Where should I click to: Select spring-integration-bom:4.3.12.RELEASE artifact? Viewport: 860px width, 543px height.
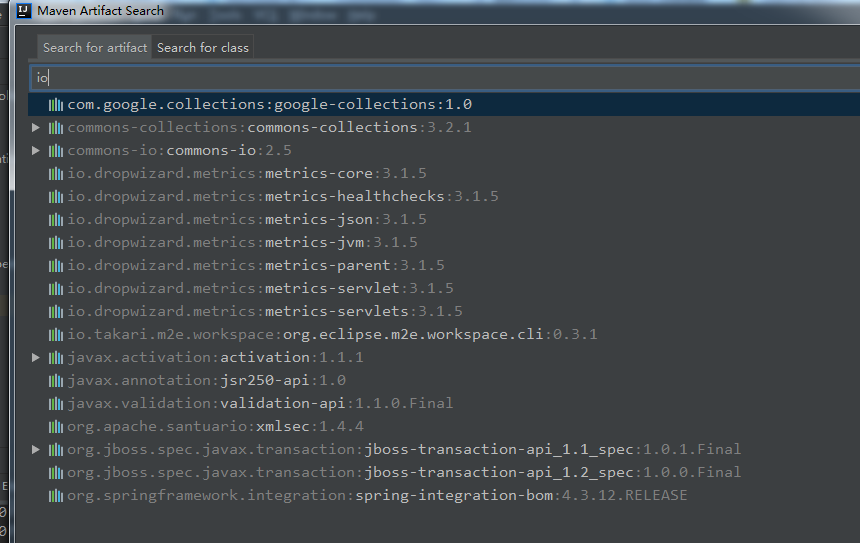pos(377,496)
